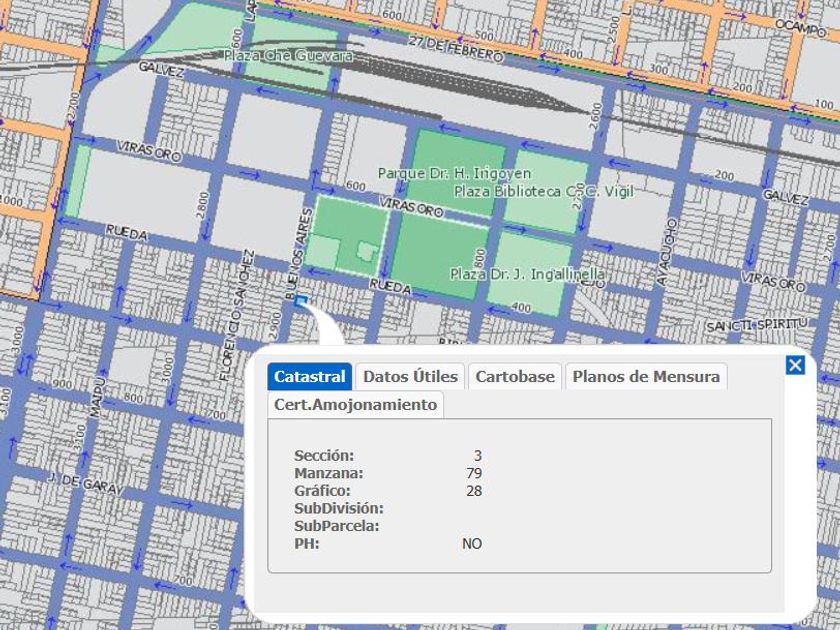
Task: Click the Plaza Che Guevara label
Action: [288, 56]
